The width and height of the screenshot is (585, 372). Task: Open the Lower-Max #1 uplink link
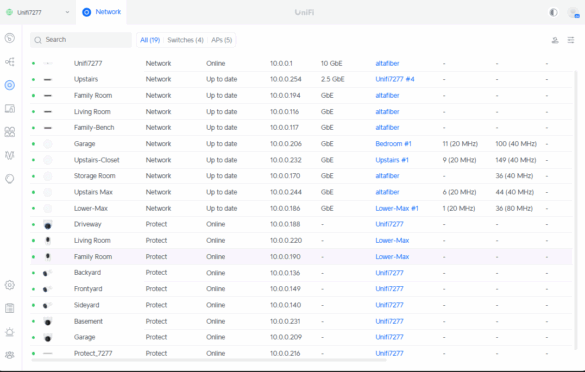pos(397,208)
